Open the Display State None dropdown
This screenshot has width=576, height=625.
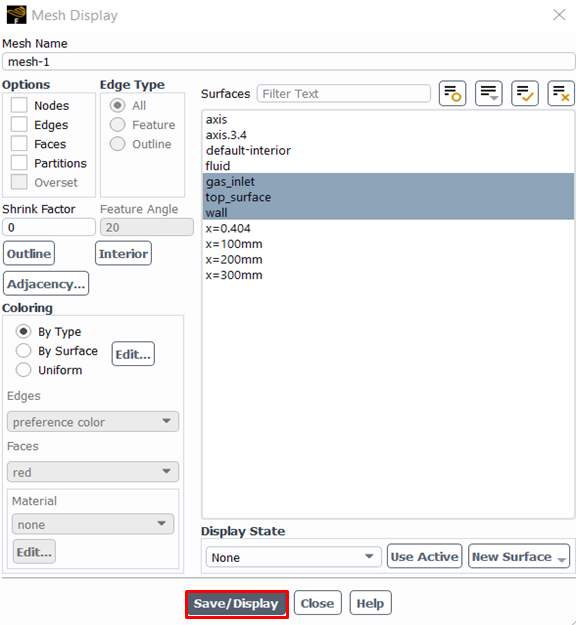click(293, 556)
